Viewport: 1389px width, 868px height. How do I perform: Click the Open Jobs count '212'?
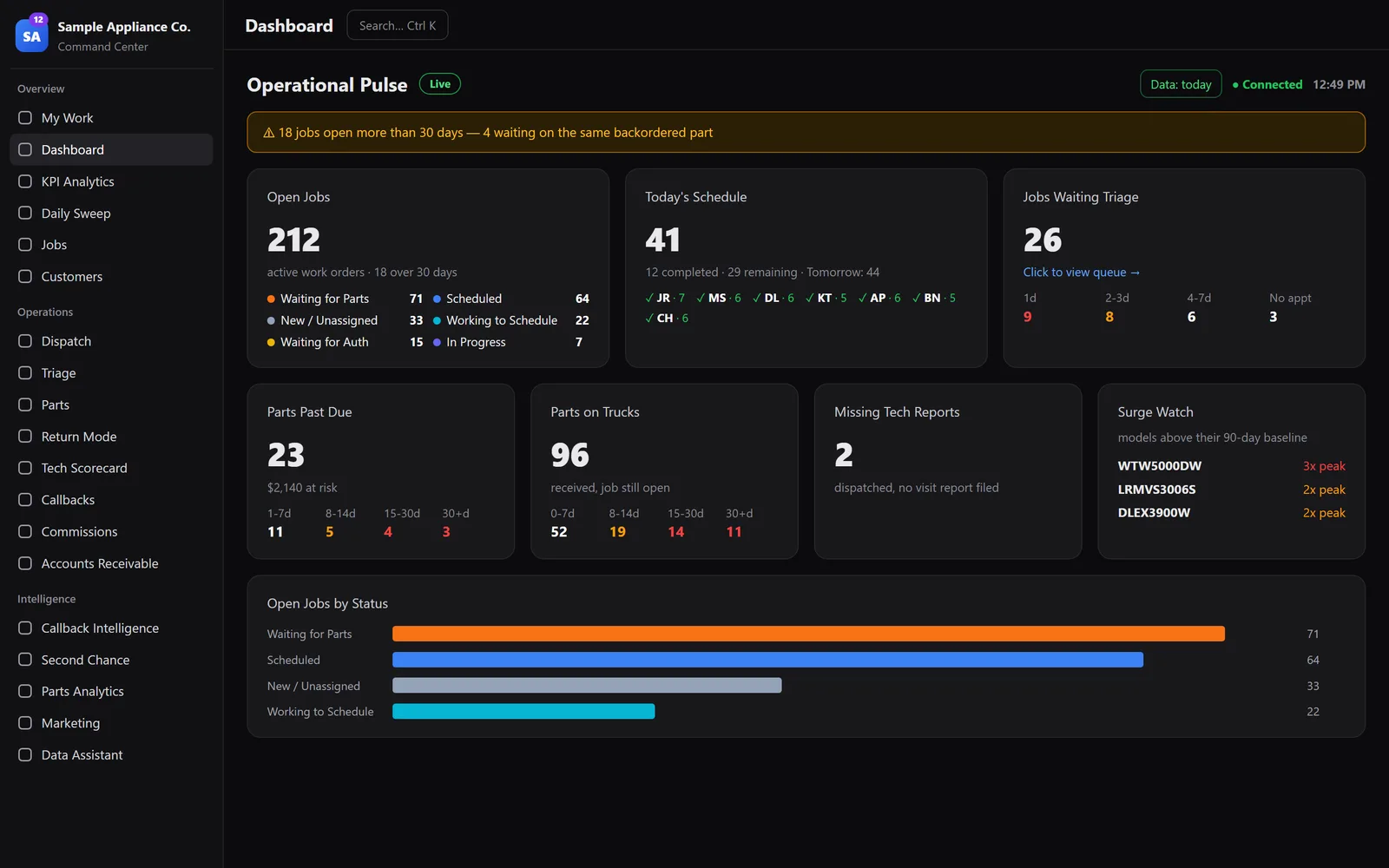[293, 240]
